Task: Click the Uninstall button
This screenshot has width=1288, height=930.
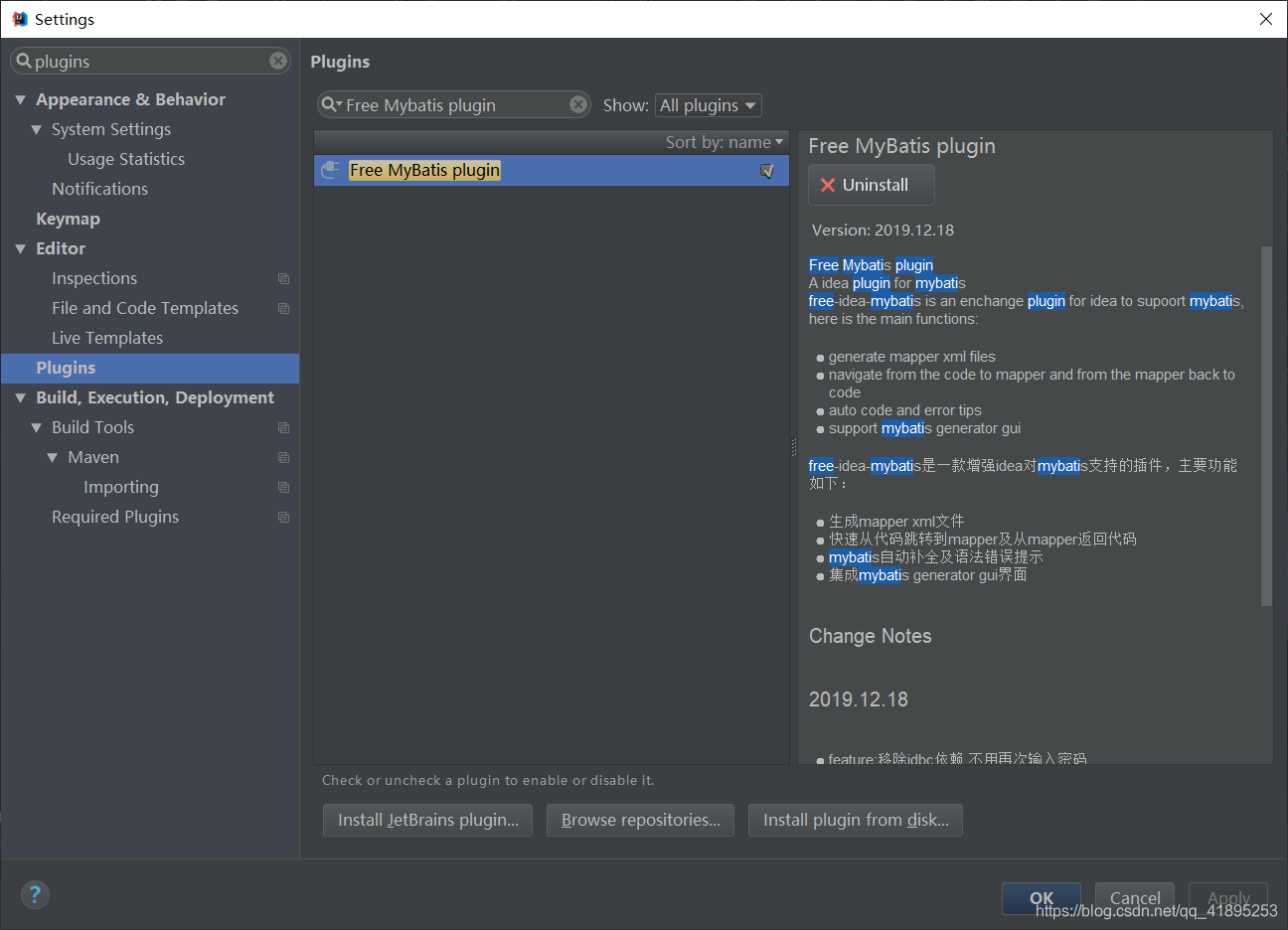Action: (x=872, y=185)
